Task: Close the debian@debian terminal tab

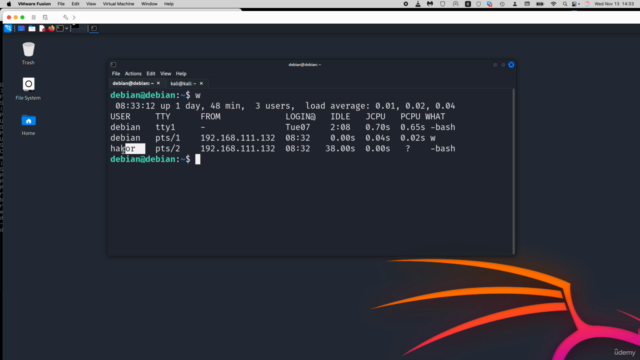Action: [x=158, y=83]
